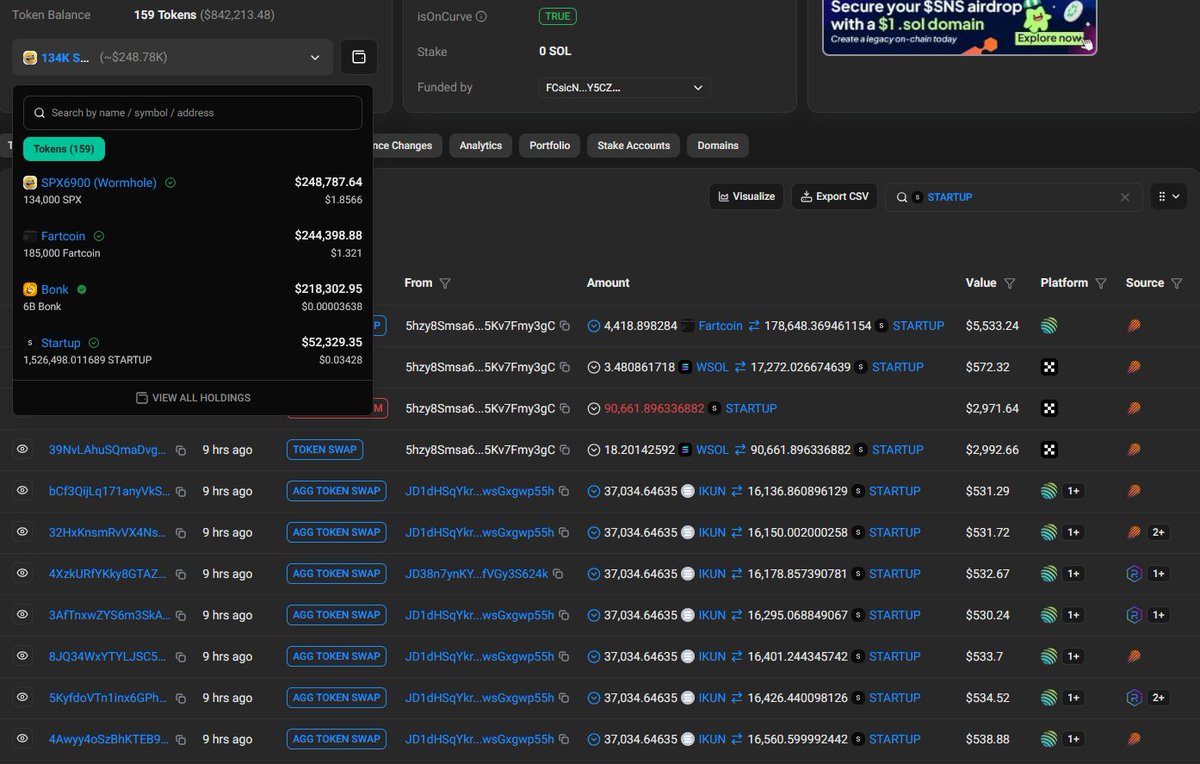Expand amount details in $531.29 row
Viewport: 1200px width, 764px height.
[x=594, y=491]
